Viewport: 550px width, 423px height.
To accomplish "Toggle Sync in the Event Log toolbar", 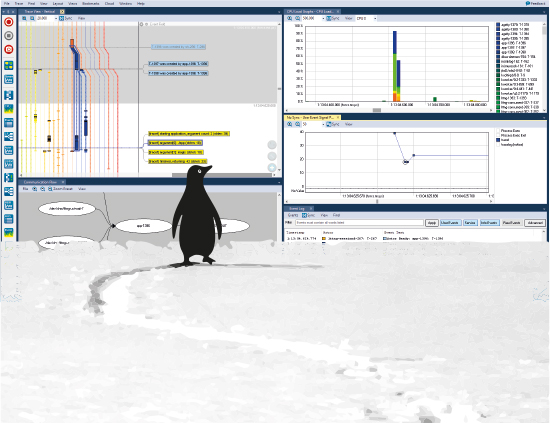I will [308, 215].
